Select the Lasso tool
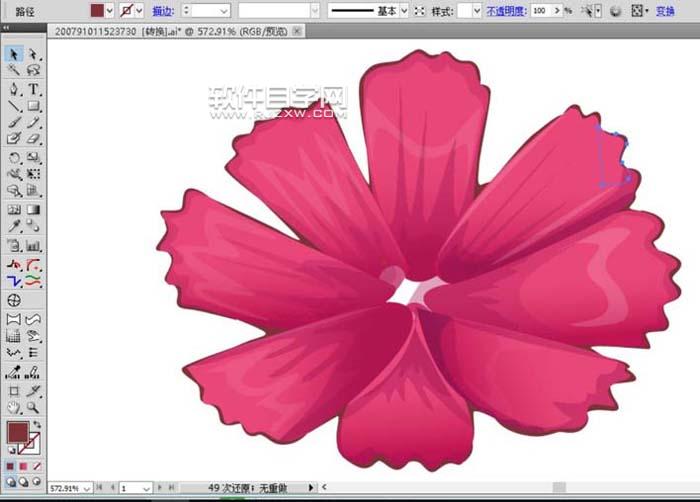 pos(33,71)
